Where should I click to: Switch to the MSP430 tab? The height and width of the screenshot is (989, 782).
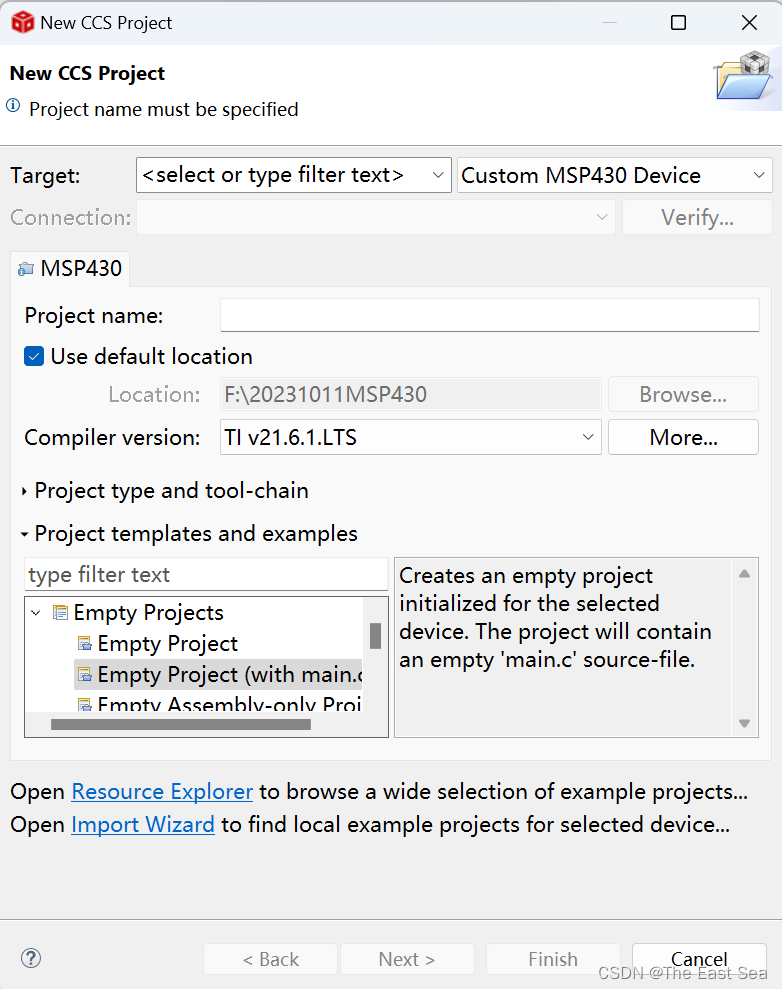pyautogui.click(x=70, y=269)
